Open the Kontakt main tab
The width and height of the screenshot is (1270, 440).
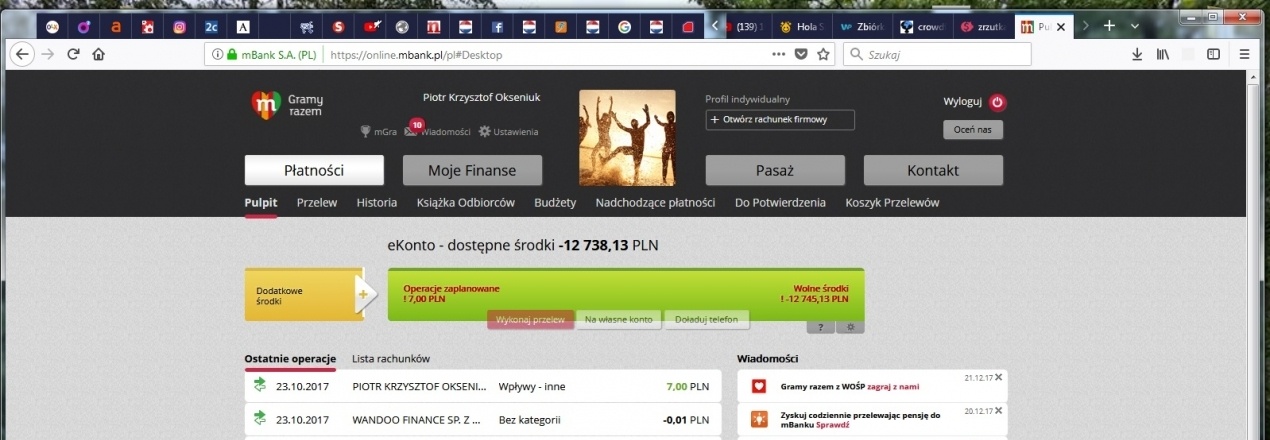[933, 170]
